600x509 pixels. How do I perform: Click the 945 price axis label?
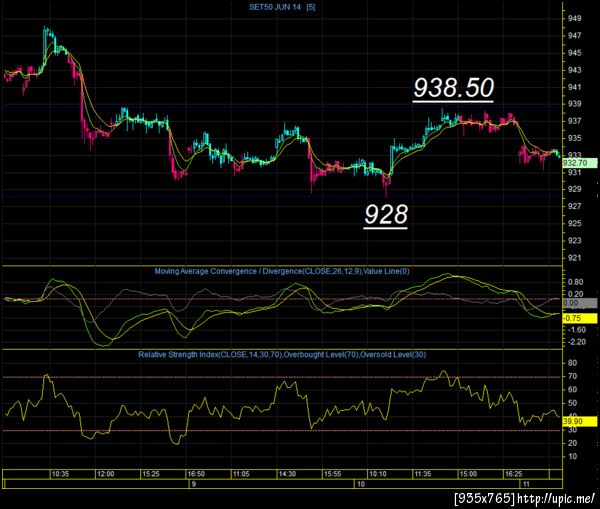tap(574, 53)
